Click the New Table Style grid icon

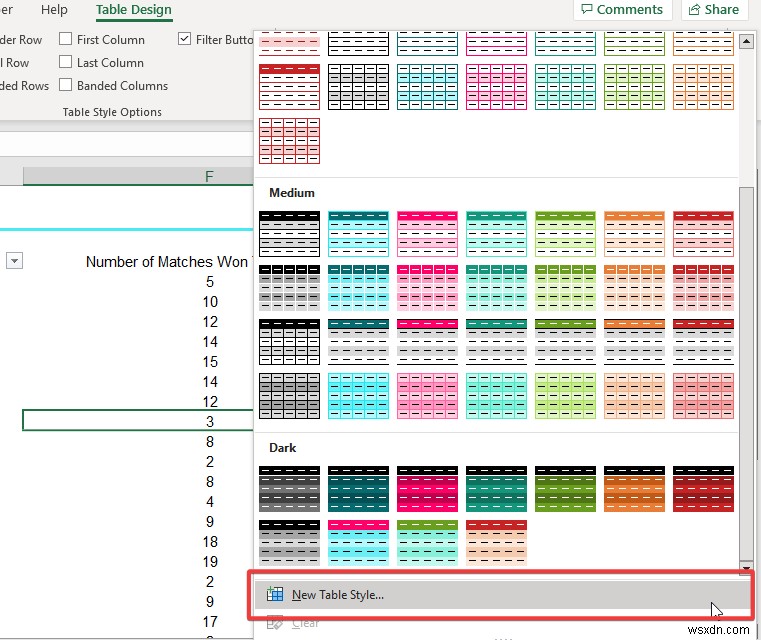(x=275, y=594)
